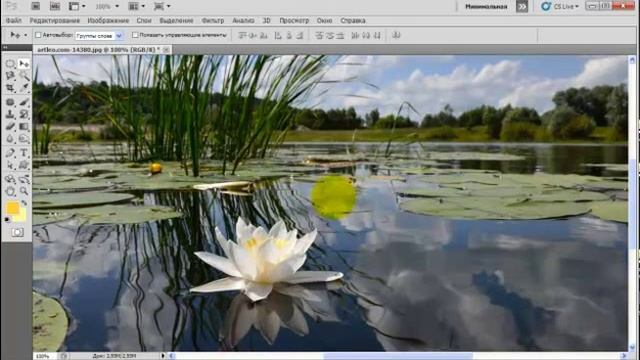Viewport: 640px width, 360px height.
Task: Collapse the toolbox panel arrows
Action: pos(5,48)
